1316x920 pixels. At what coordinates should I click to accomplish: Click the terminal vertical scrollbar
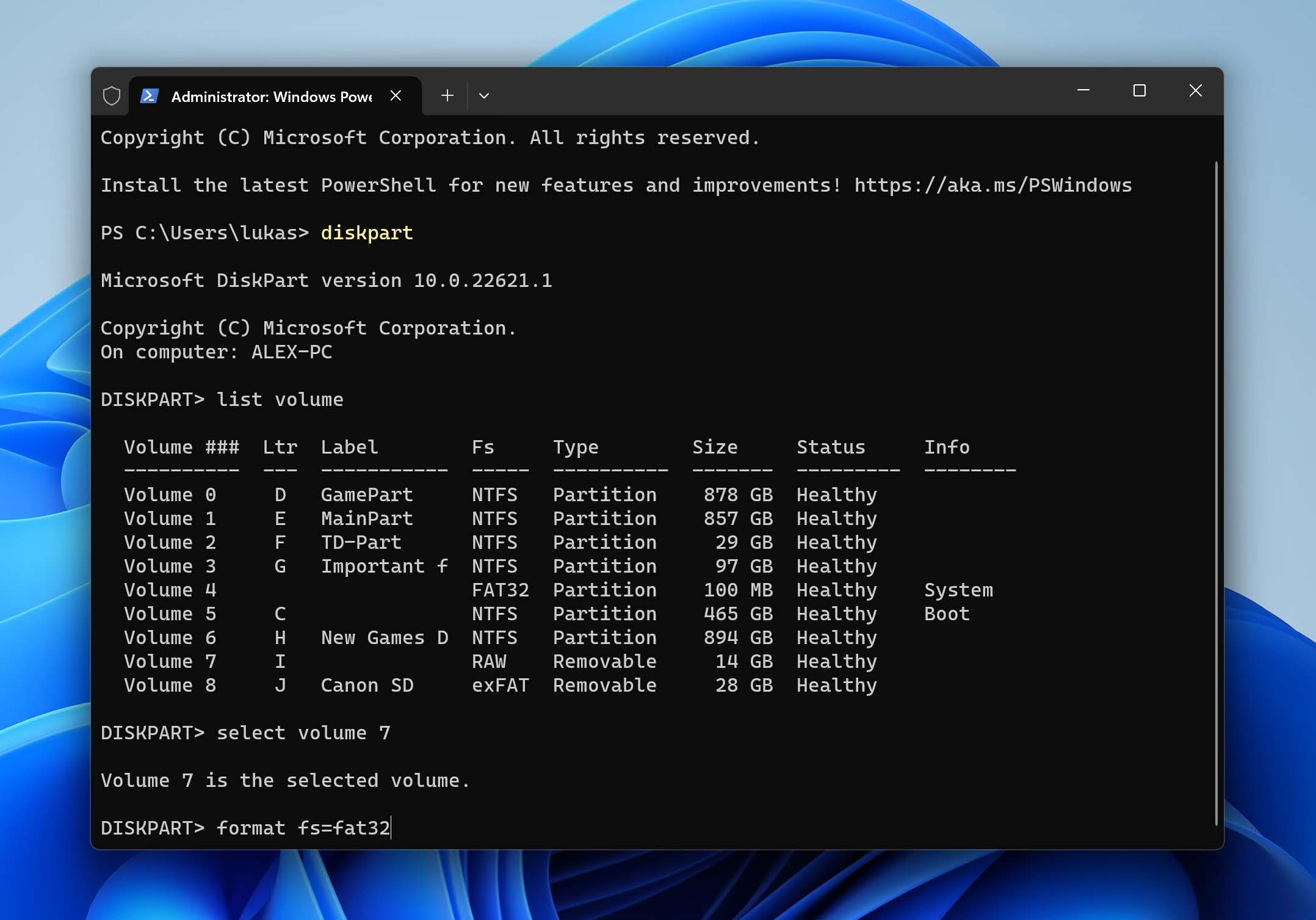click(1216, 493)
